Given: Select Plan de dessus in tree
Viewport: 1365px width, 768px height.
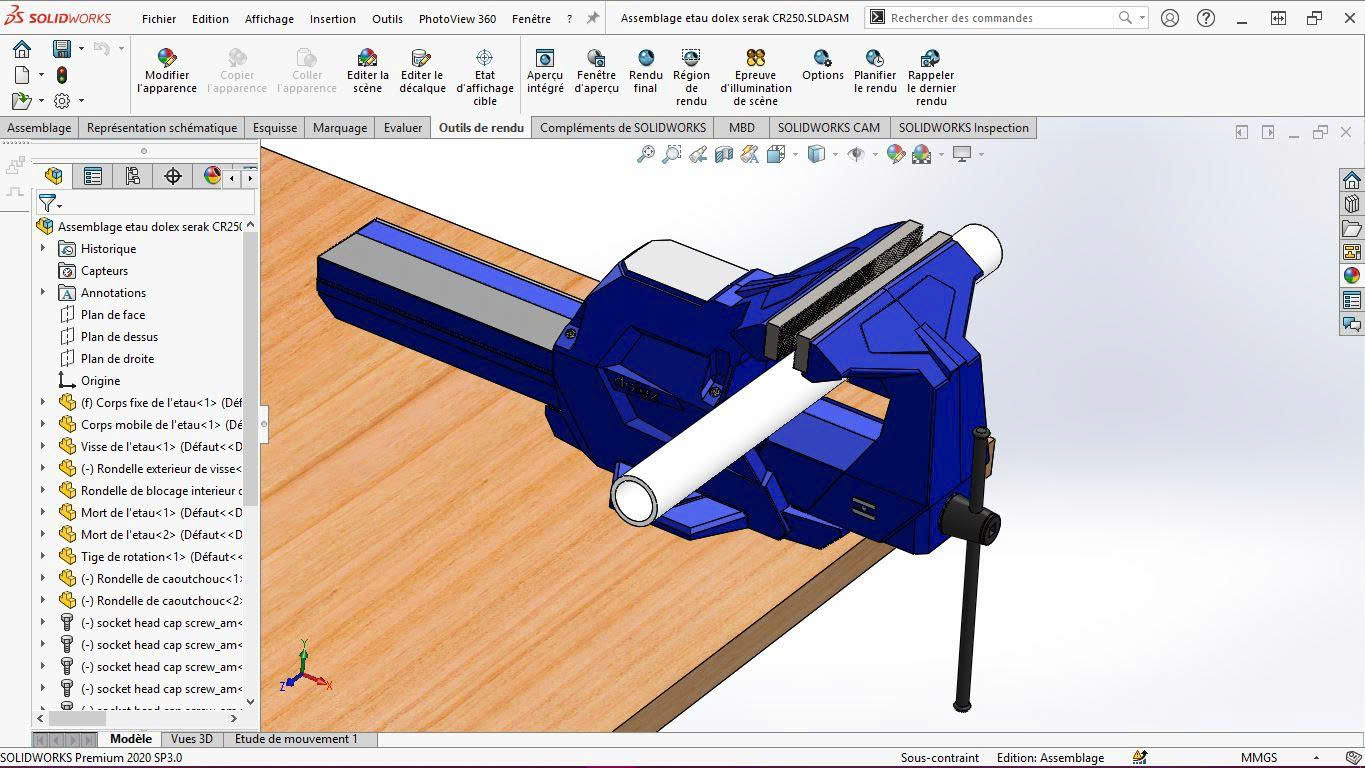Looking at the screenshot, I should [x=119, y=337].
